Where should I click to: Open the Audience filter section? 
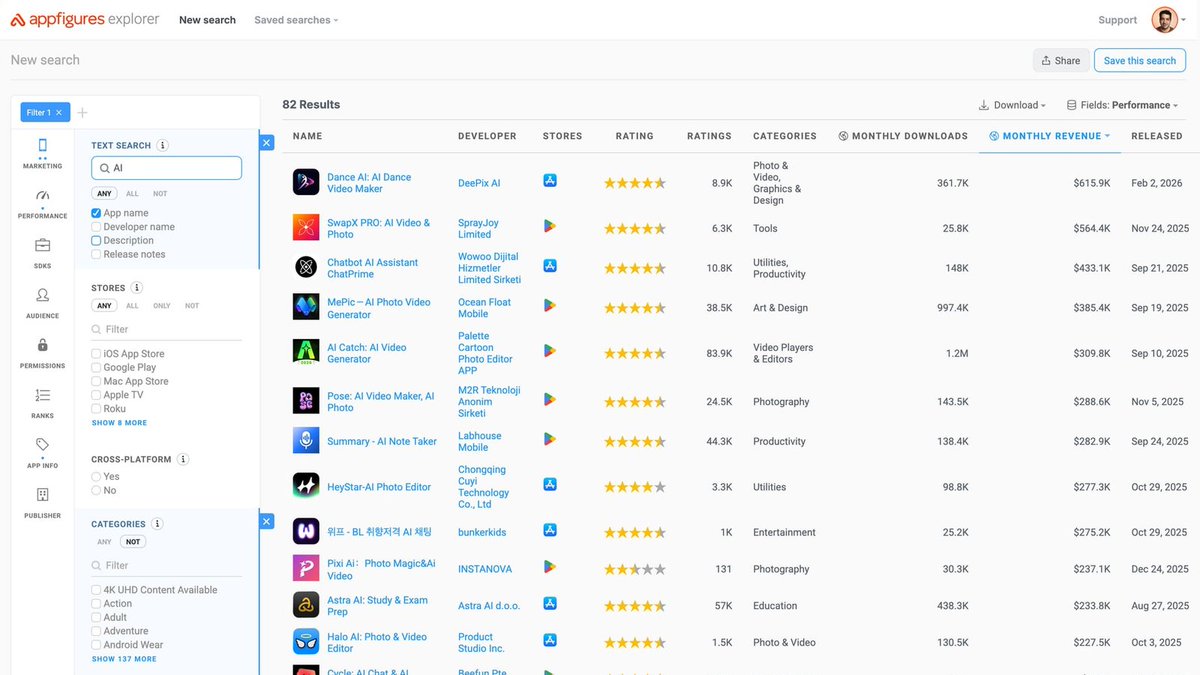tap(42, 303)
